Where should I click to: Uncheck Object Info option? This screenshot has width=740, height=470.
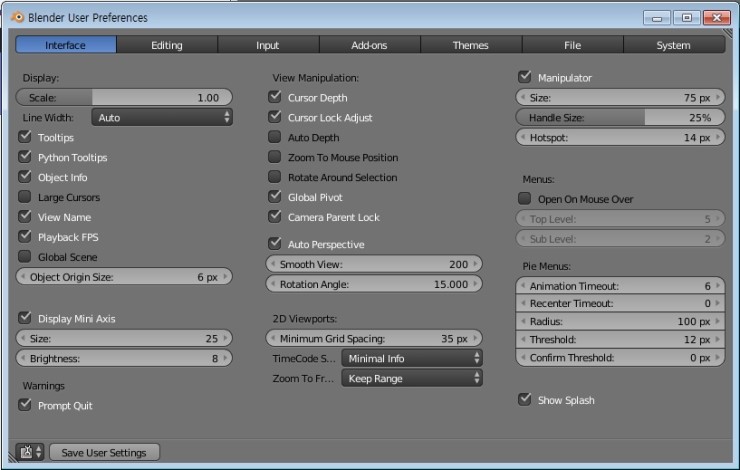[25, 176]
